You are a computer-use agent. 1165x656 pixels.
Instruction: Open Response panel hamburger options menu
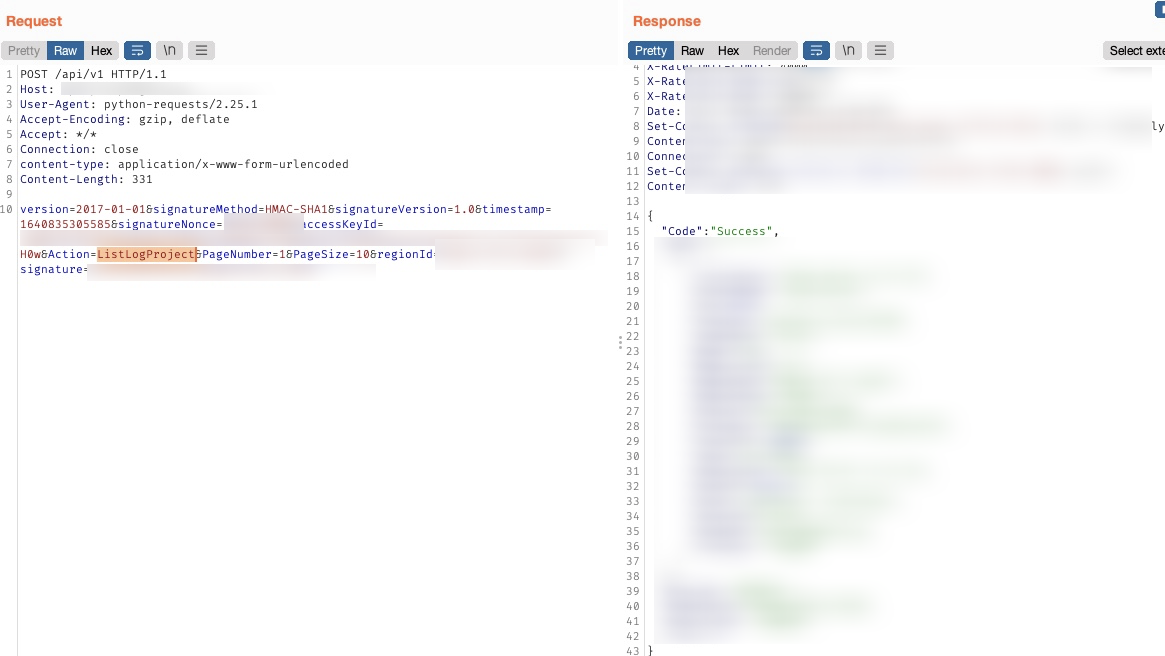click(880, 51)
